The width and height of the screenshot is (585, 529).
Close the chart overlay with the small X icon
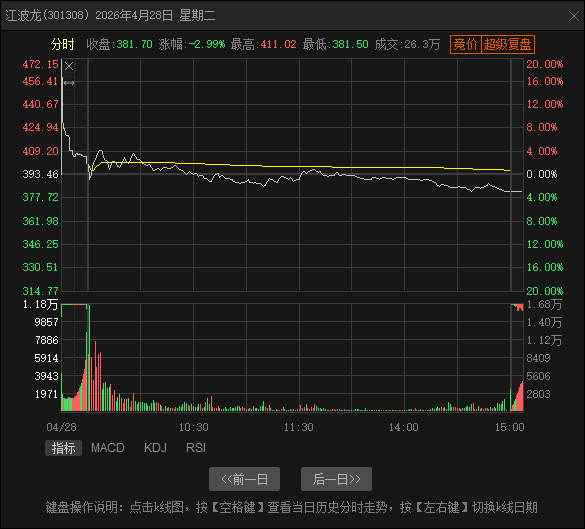(x=69, y=66)
